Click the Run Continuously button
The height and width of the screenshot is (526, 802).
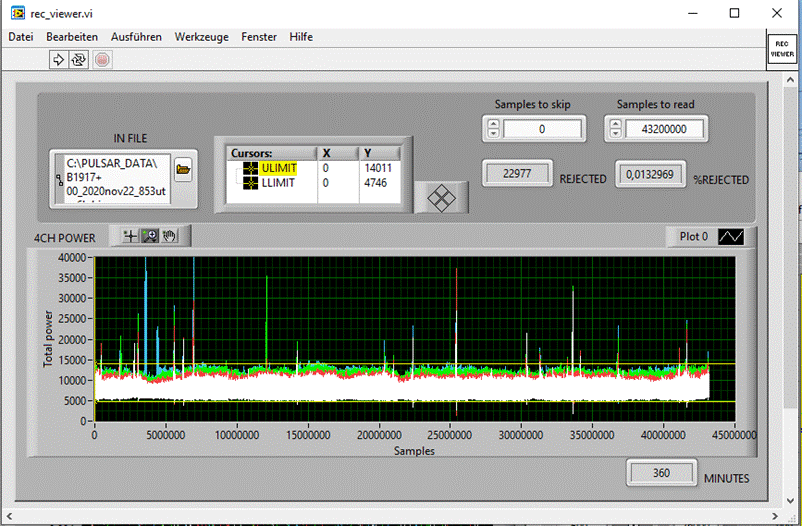point(79,60)
